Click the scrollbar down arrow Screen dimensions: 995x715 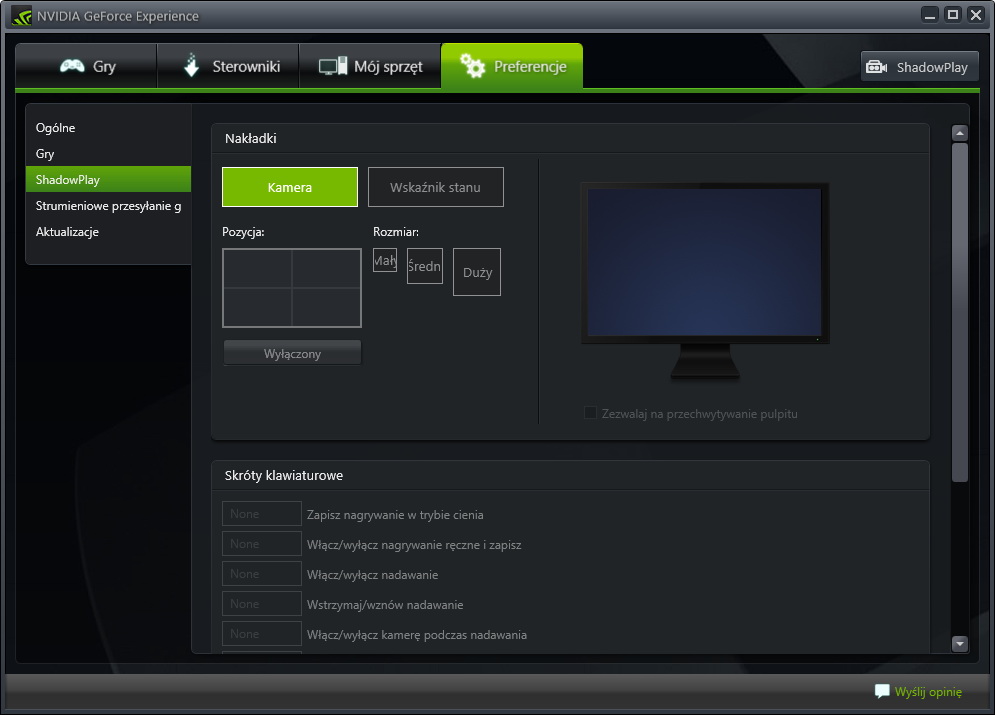coord(959,643)
